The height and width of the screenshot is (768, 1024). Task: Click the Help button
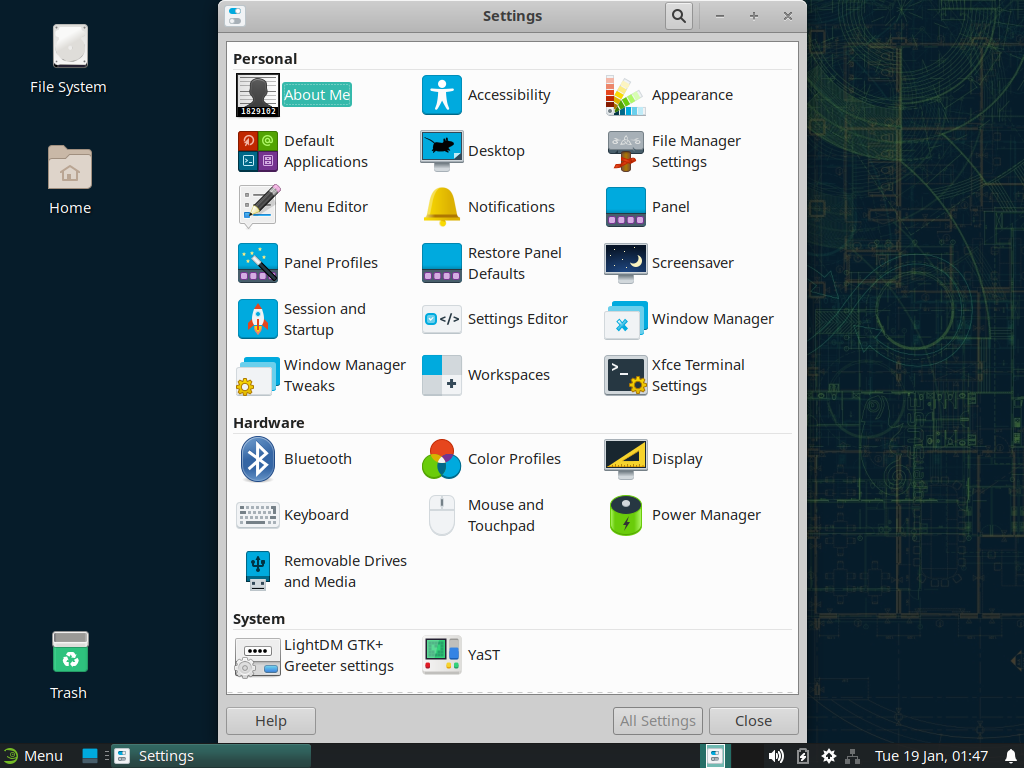click(271, 721)
